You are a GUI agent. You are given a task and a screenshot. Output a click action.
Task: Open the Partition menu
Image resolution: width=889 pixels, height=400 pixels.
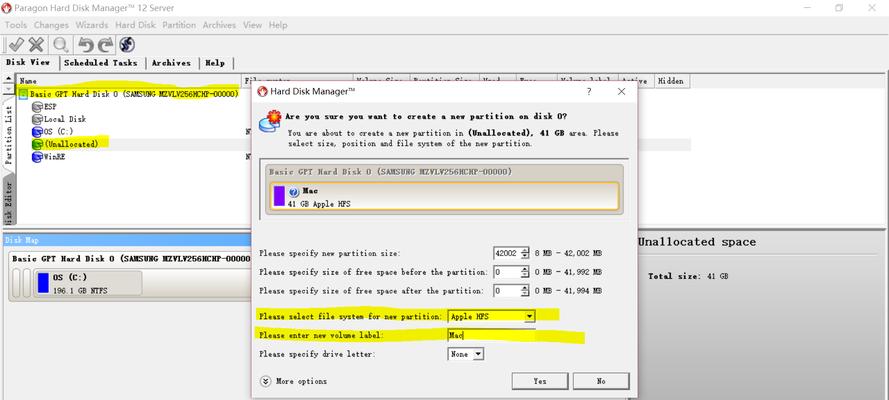point(179,25)
